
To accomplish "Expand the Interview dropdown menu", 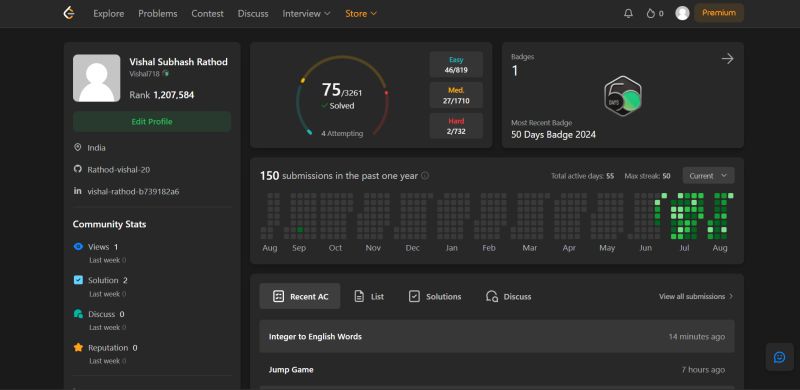I will [x=306, y=14].
